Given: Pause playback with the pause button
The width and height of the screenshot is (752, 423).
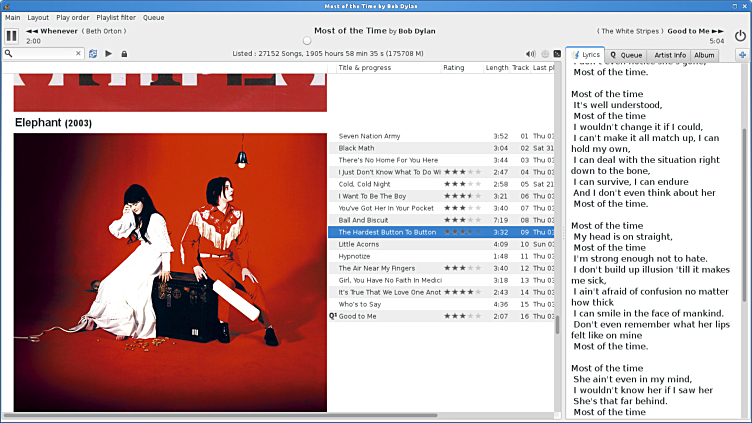Looking at the screenshot, I should (x=12, y=36).
